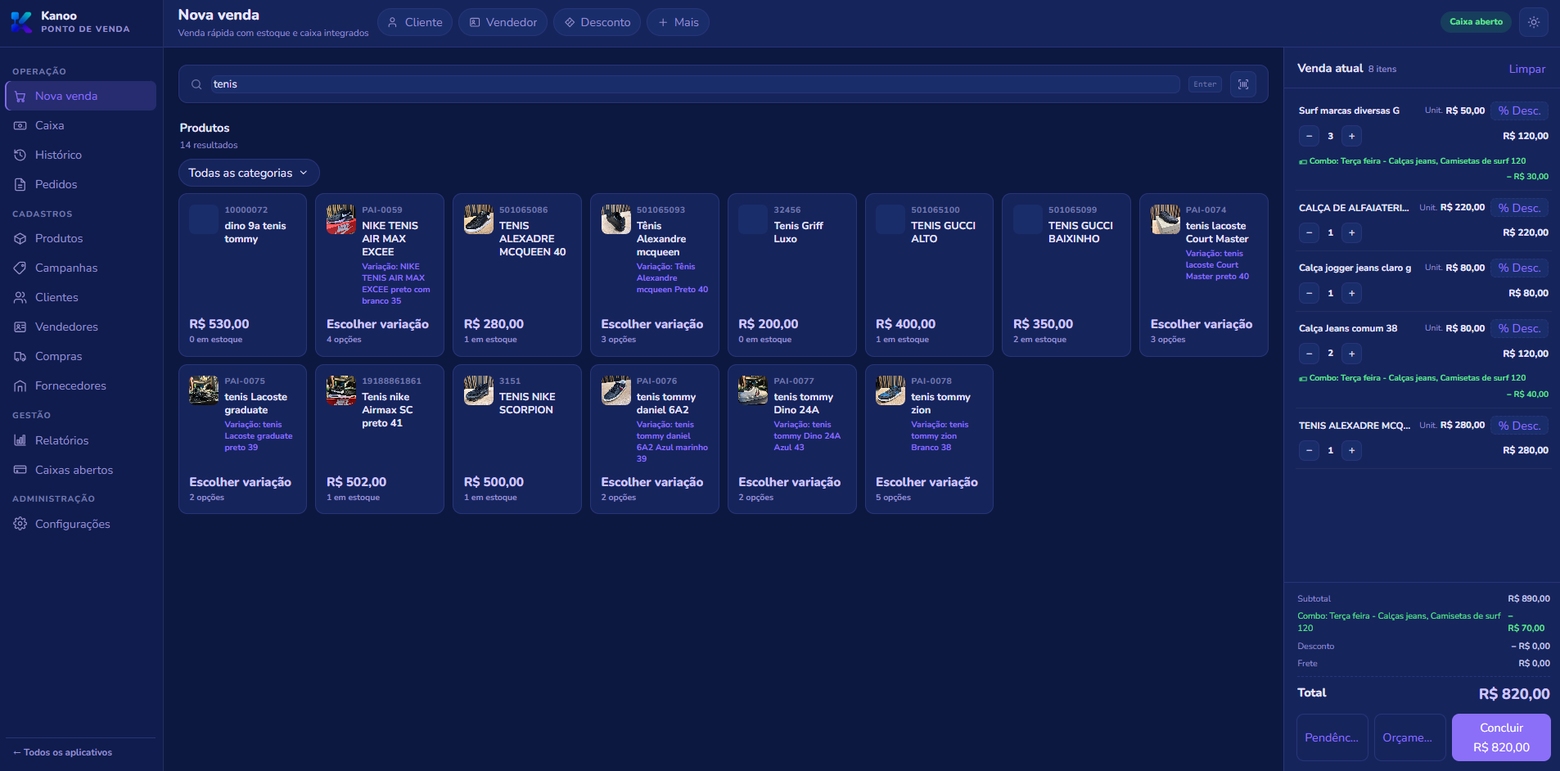
Task: Click the Orçamento button
Action: (x=1409, y=738)
